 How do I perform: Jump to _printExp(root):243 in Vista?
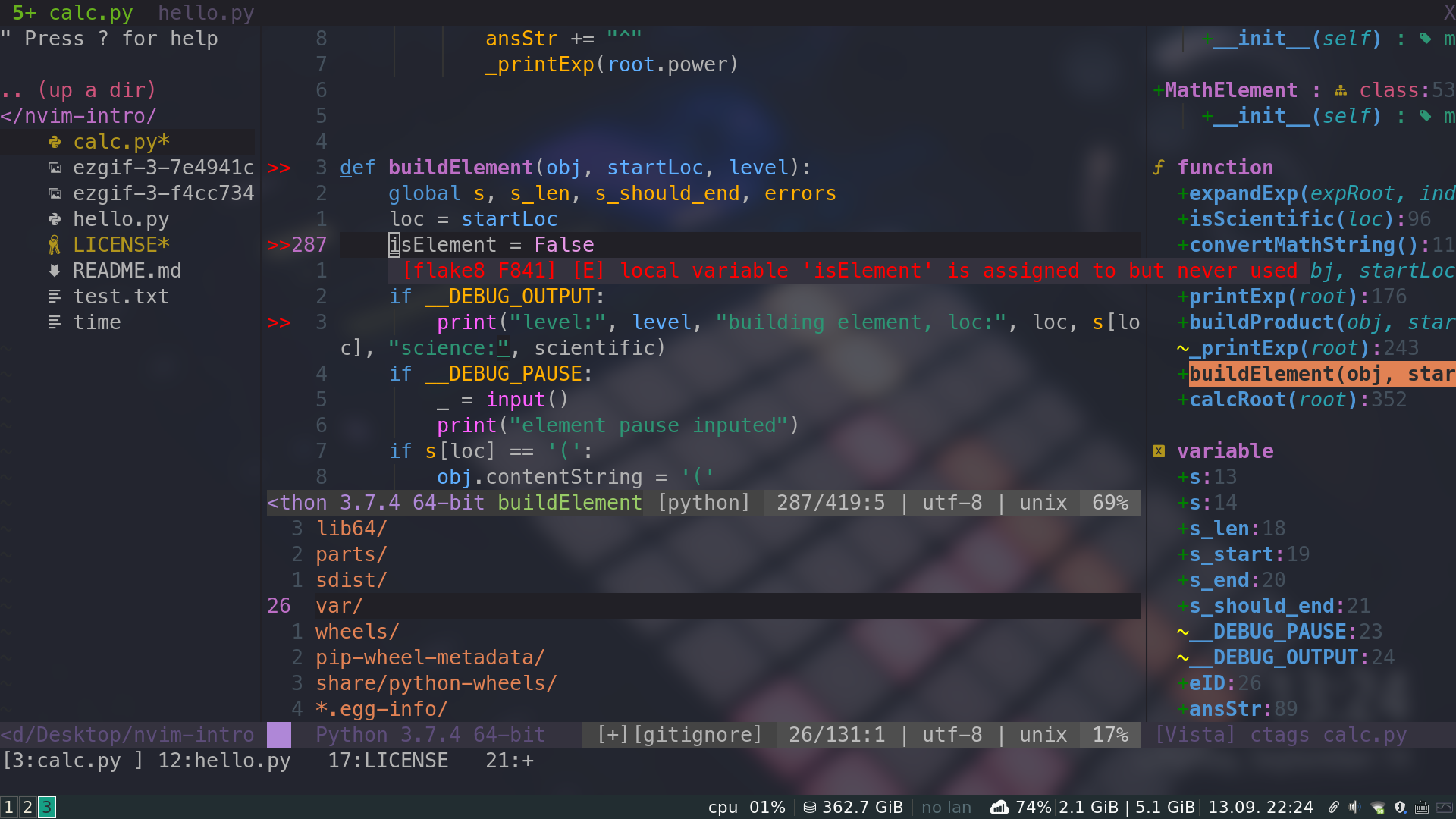[x=1298, y=348]
